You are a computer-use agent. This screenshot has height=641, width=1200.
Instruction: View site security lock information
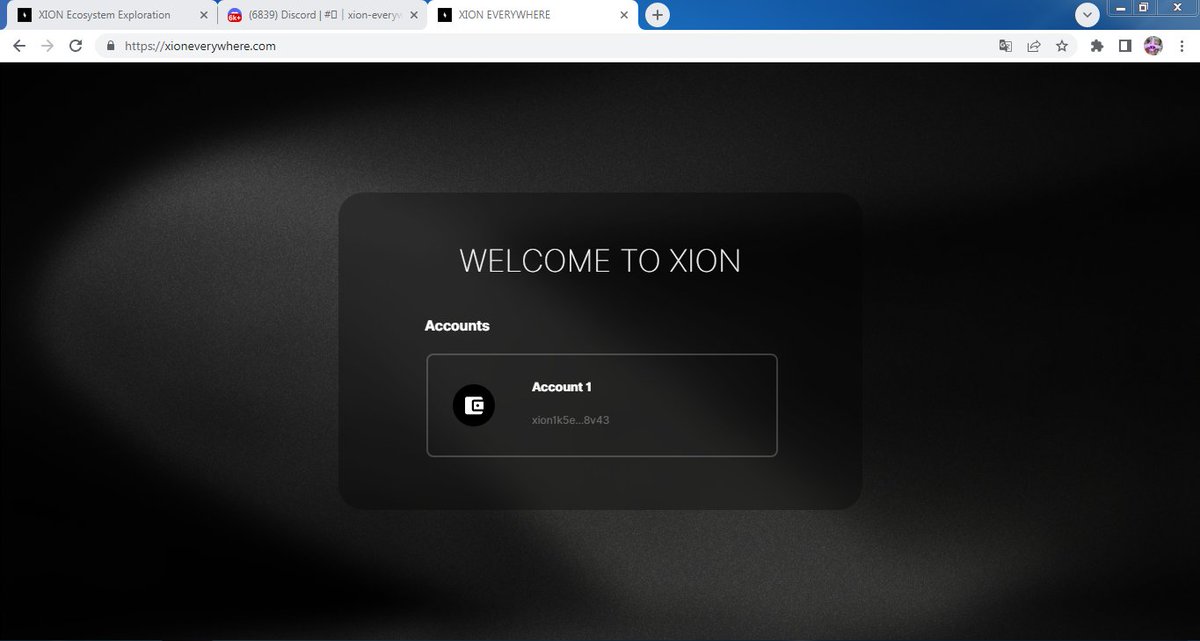click(x=111, y=46)
